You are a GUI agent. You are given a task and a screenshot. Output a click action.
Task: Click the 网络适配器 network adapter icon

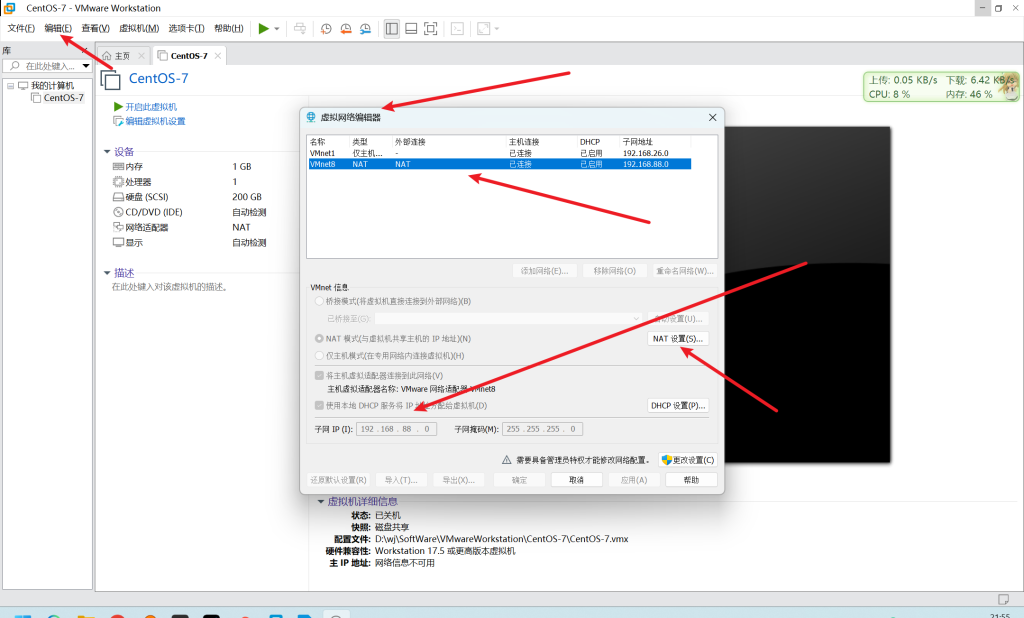[118, 227]
